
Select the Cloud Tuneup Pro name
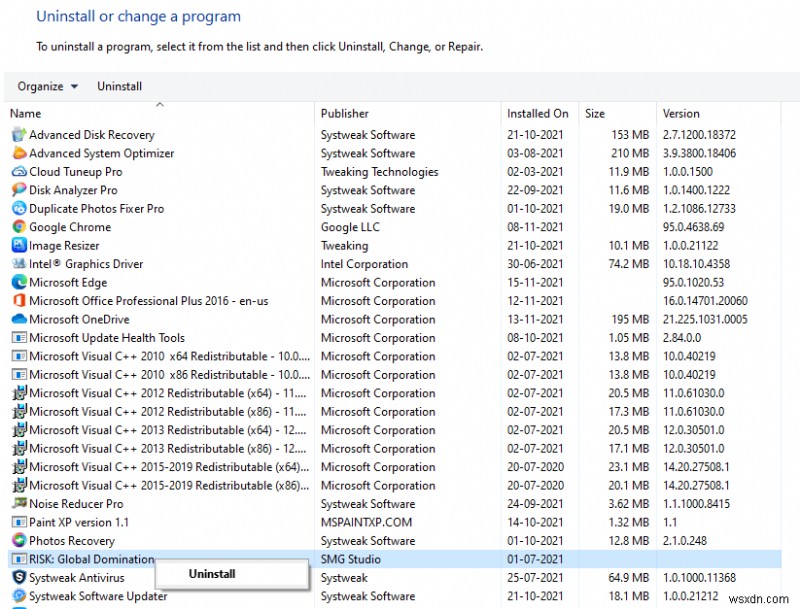(76, 172)
